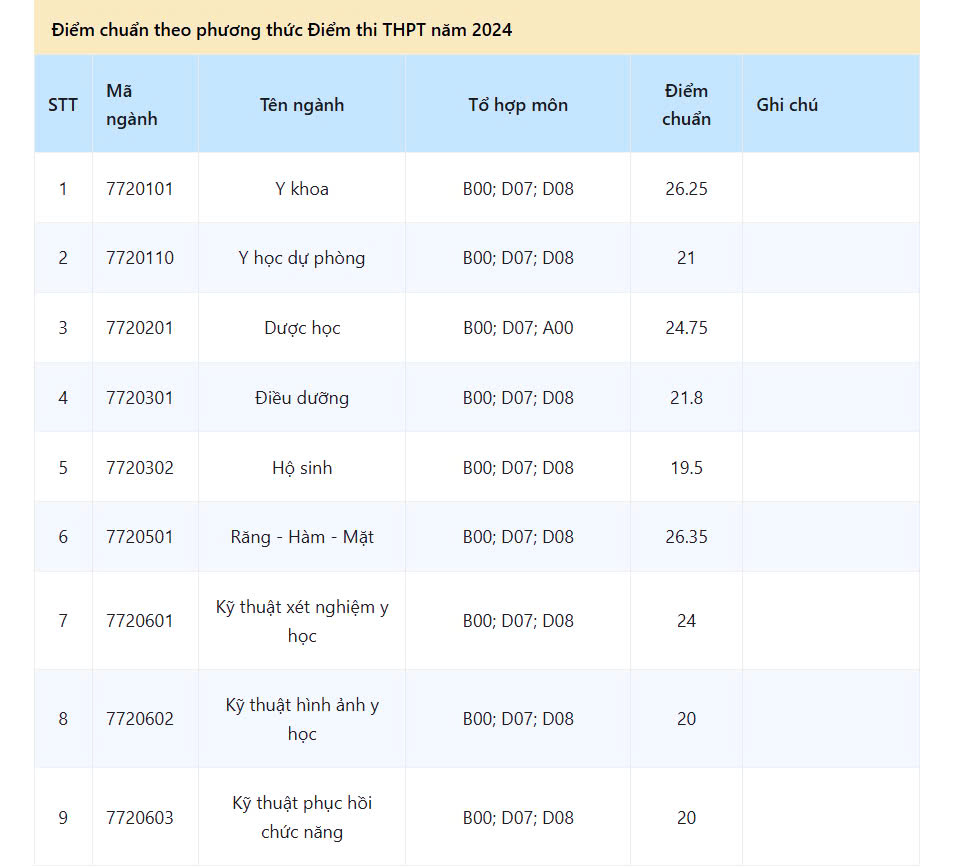This screenshot has width=956, height=867.
Task: Click the score 24.75
Action: [x=687, y=328]
